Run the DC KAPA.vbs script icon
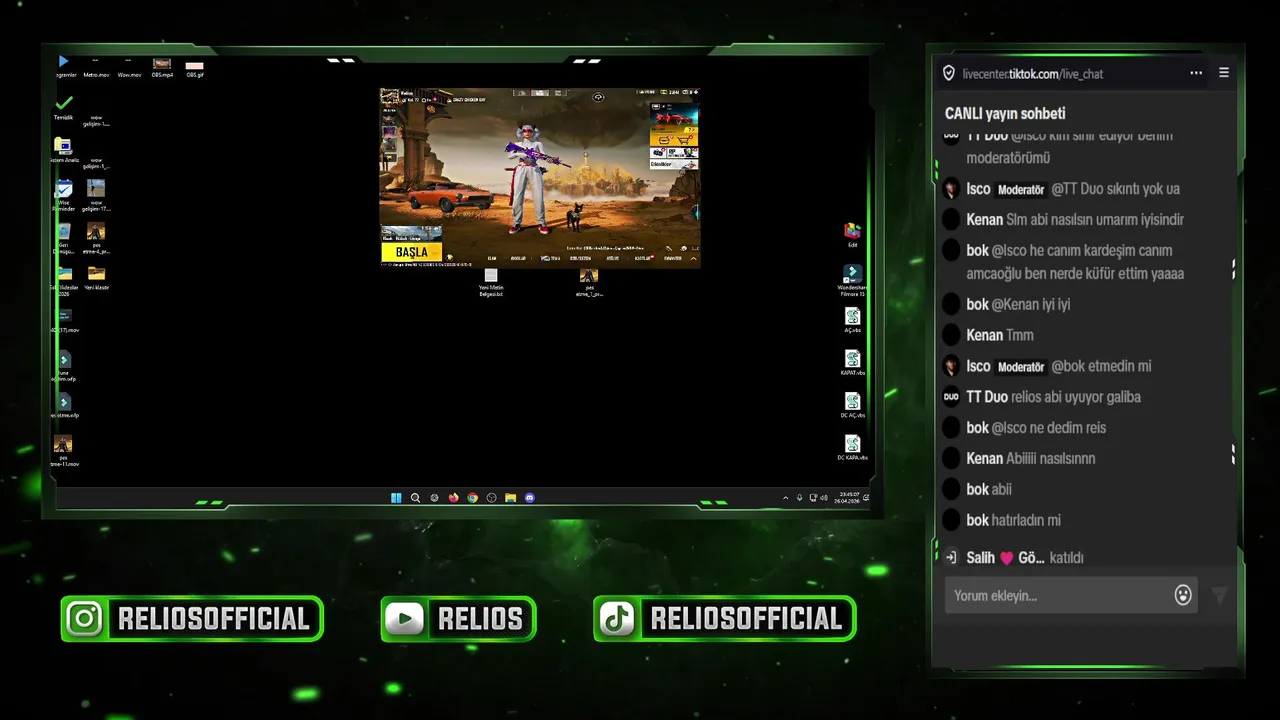1280x720 pixels. coord(852,448)
